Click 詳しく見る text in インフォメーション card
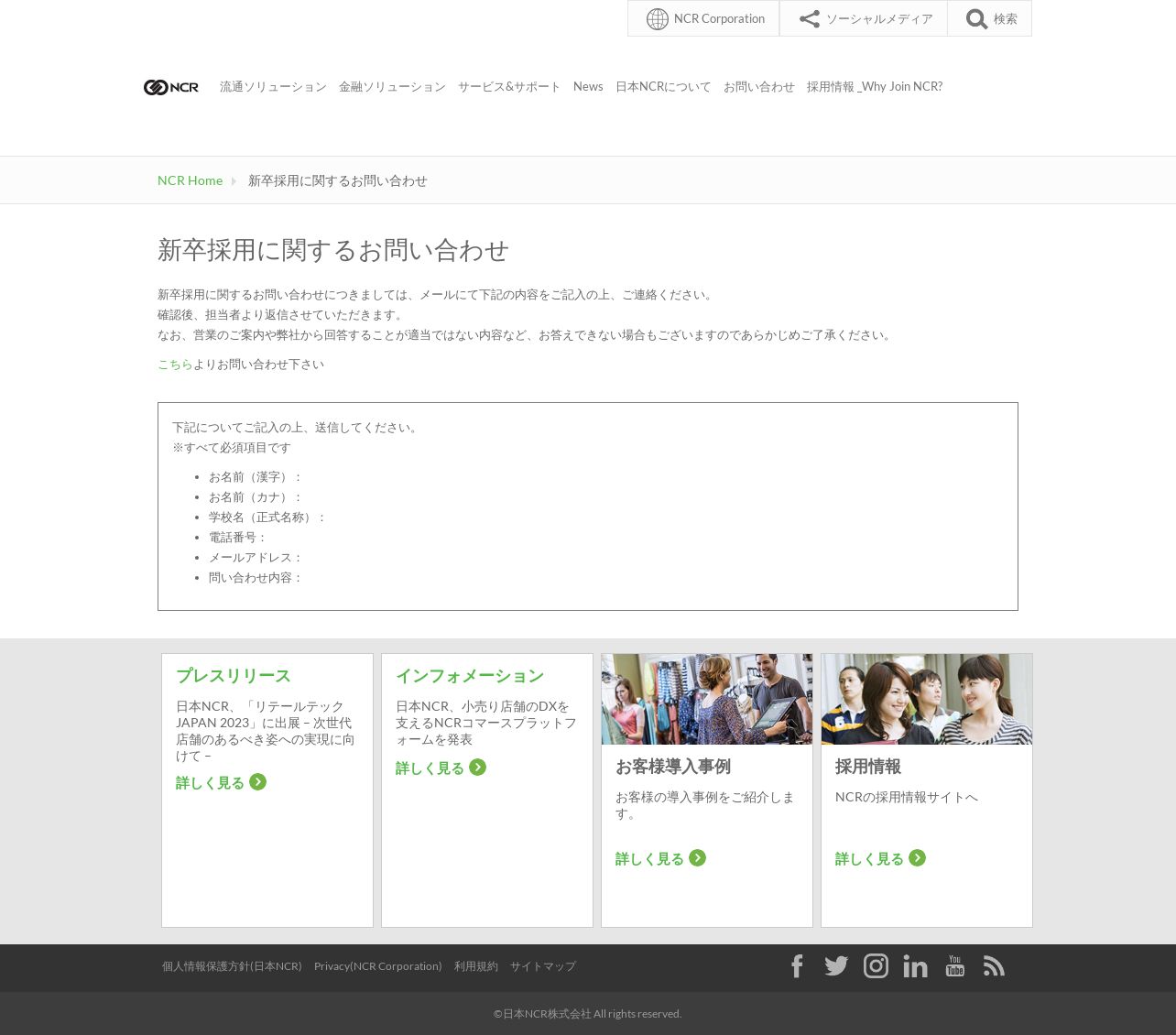1176x1035 pixels. pos(430,768)
